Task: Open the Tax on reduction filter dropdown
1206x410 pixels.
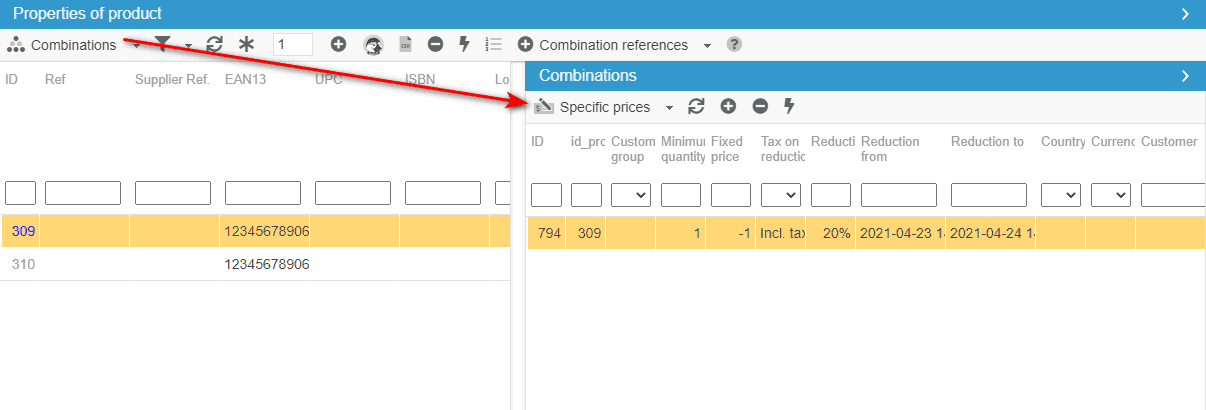Action: tap(781, 194)
